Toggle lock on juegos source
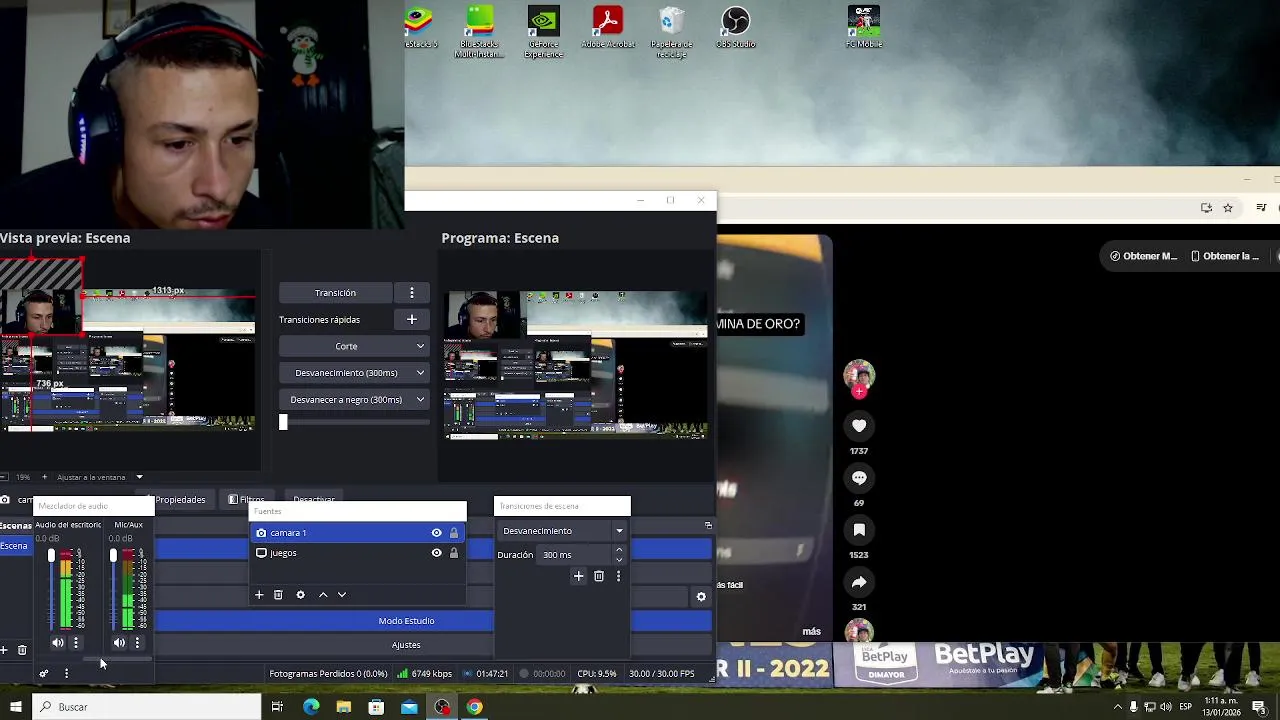Image resolution: width=1280 pixels, height=720 pixels. [454, 553]
